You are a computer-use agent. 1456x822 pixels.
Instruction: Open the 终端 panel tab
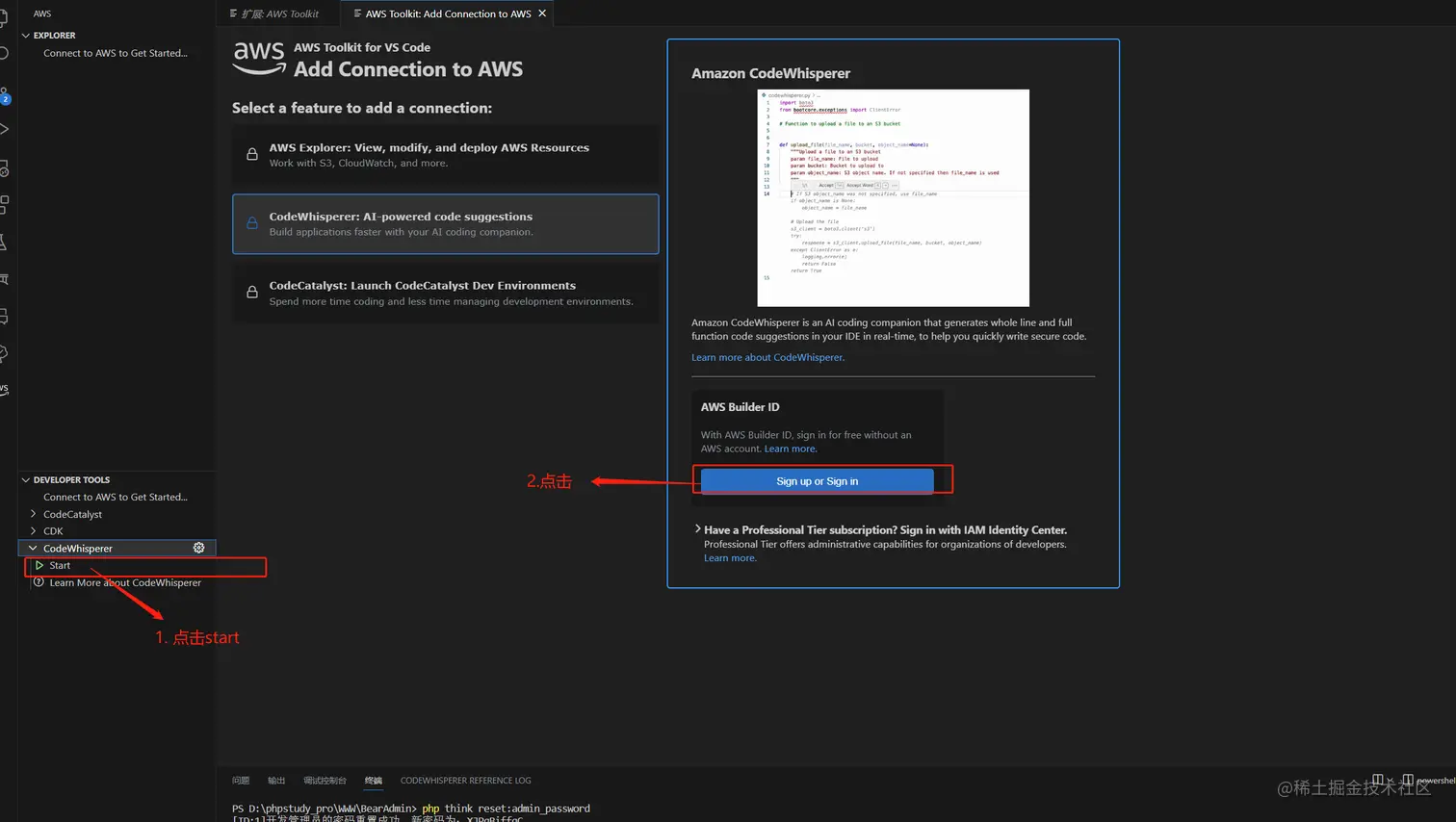pyautogui.click(x=374, y=781)
